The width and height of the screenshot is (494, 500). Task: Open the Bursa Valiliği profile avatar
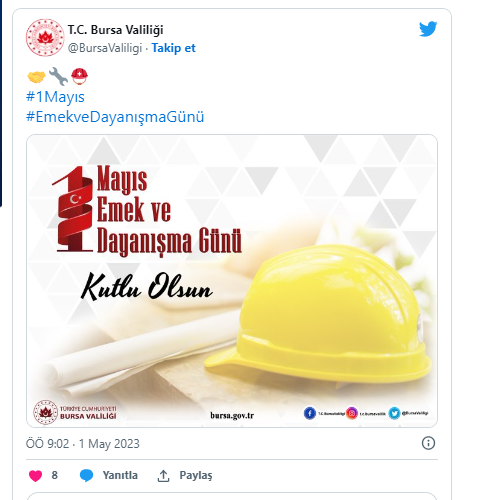pyautogui.click(x=45, y=37)
